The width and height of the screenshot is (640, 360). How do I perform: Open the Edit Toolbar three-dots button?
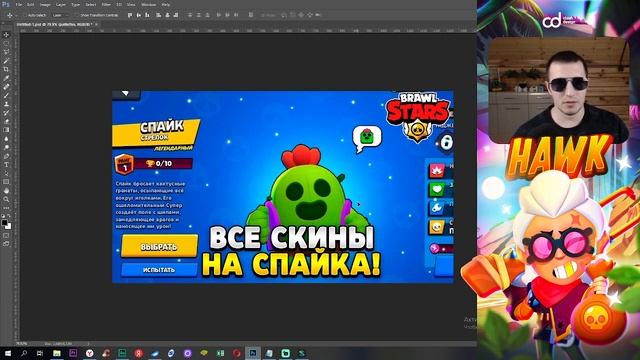pyautogui.click(x=7, y=208)
